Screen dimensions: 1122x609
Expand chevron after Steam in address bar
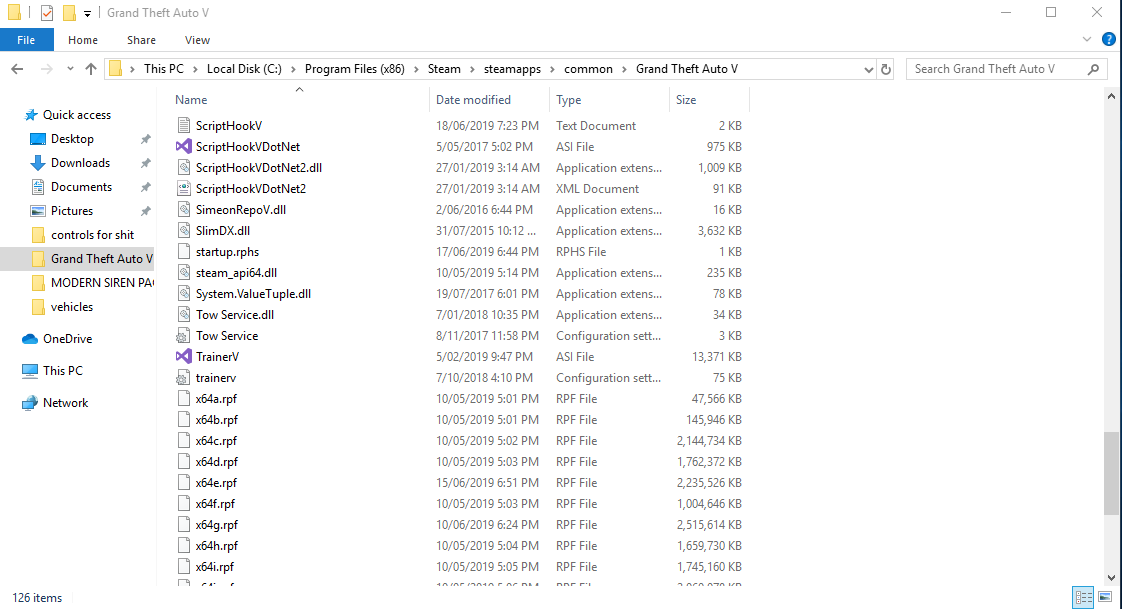coord(472,69)
